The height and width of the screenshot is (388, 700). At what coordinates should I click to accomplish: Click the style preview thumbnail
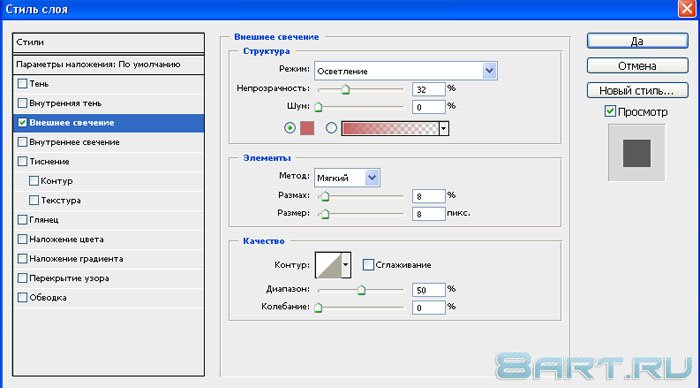click(x=637, y=153)
